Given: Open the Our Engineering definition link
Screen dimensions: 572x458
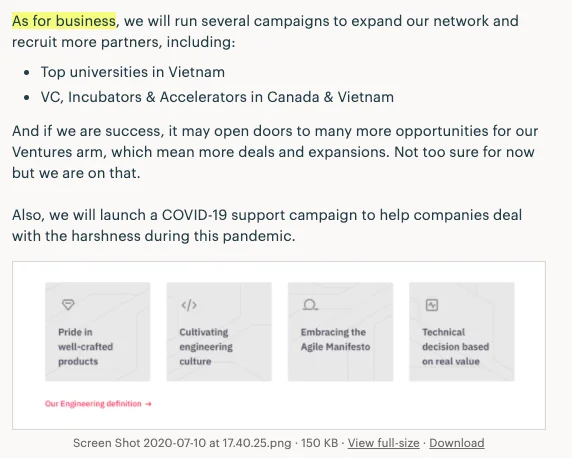Looking at the screenshot, I should coord(93,404).
